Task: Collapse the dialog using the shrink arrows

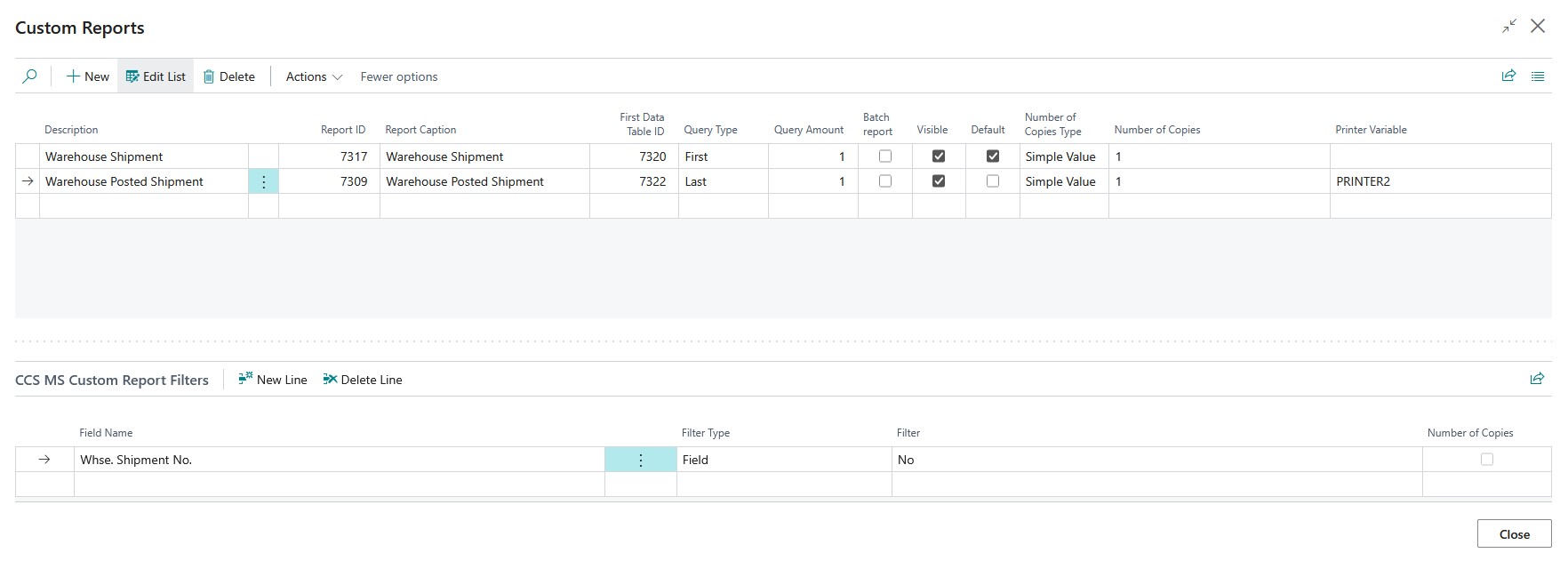Action: [1509, 27]
